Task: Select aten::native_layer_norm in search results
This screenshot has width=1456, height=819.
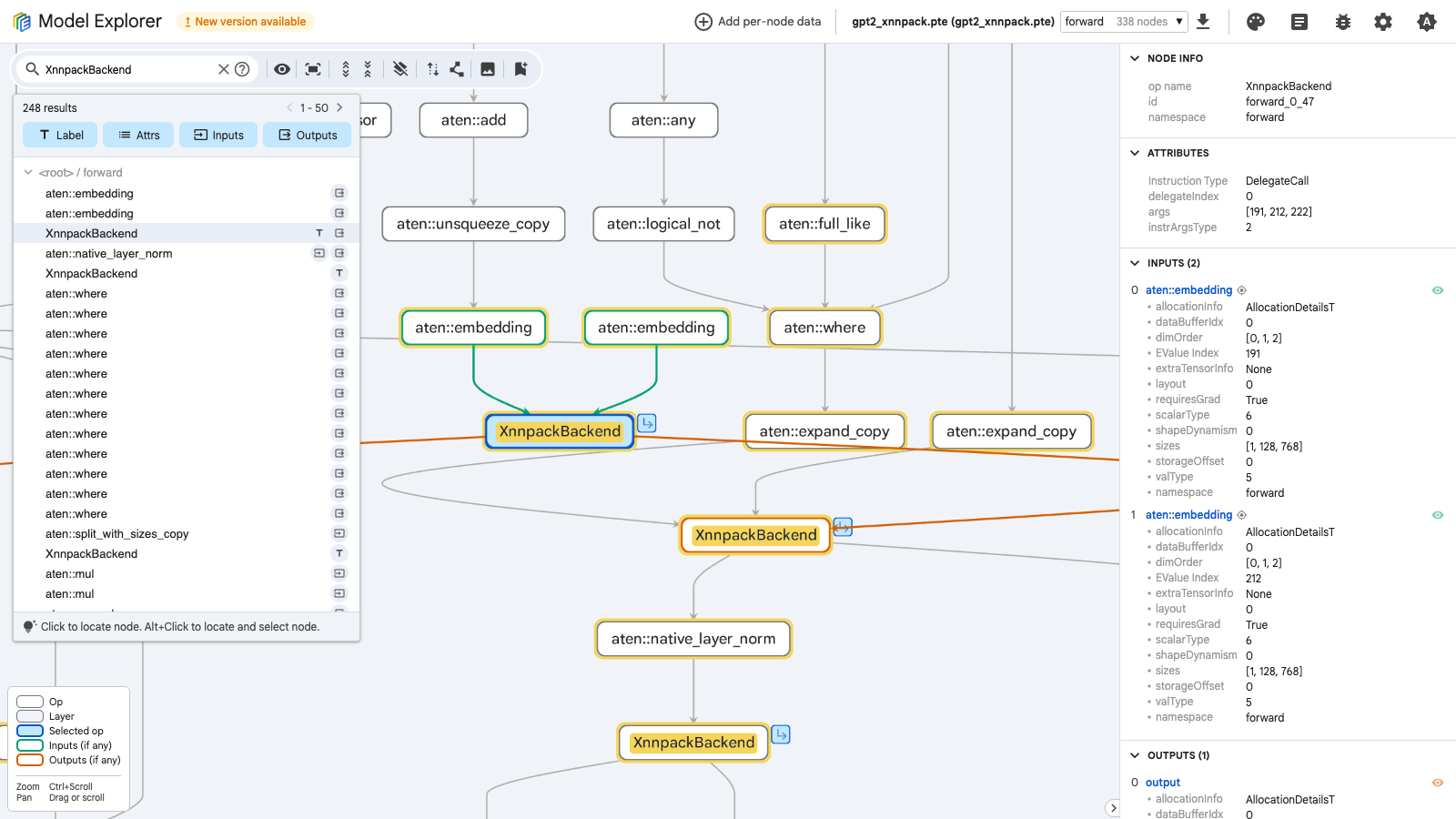Action: tap(187, 254)
